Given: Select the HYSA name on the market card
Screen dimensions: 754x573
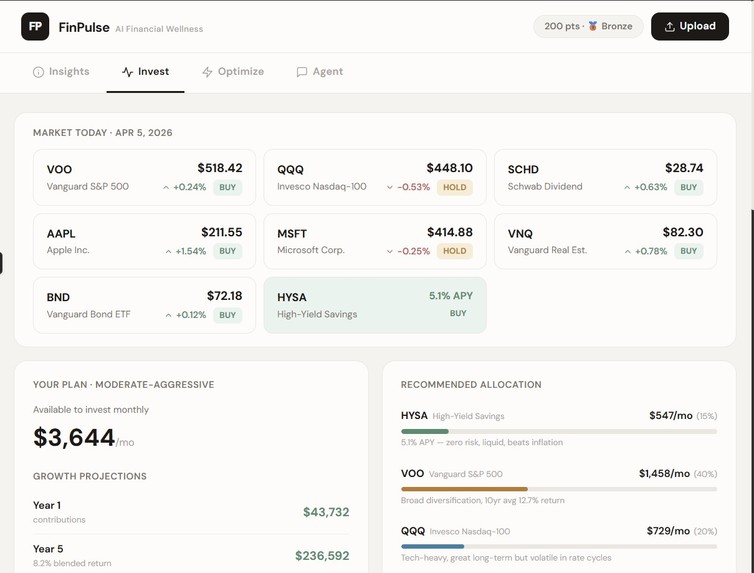Looking at the screenshot, I should click(292, 298).
